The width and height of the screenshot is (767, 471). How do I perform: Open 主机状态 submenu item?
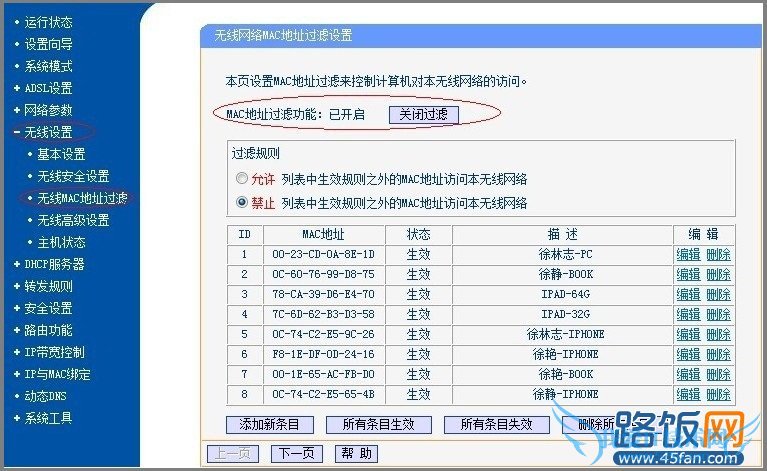tap(61, 242)
